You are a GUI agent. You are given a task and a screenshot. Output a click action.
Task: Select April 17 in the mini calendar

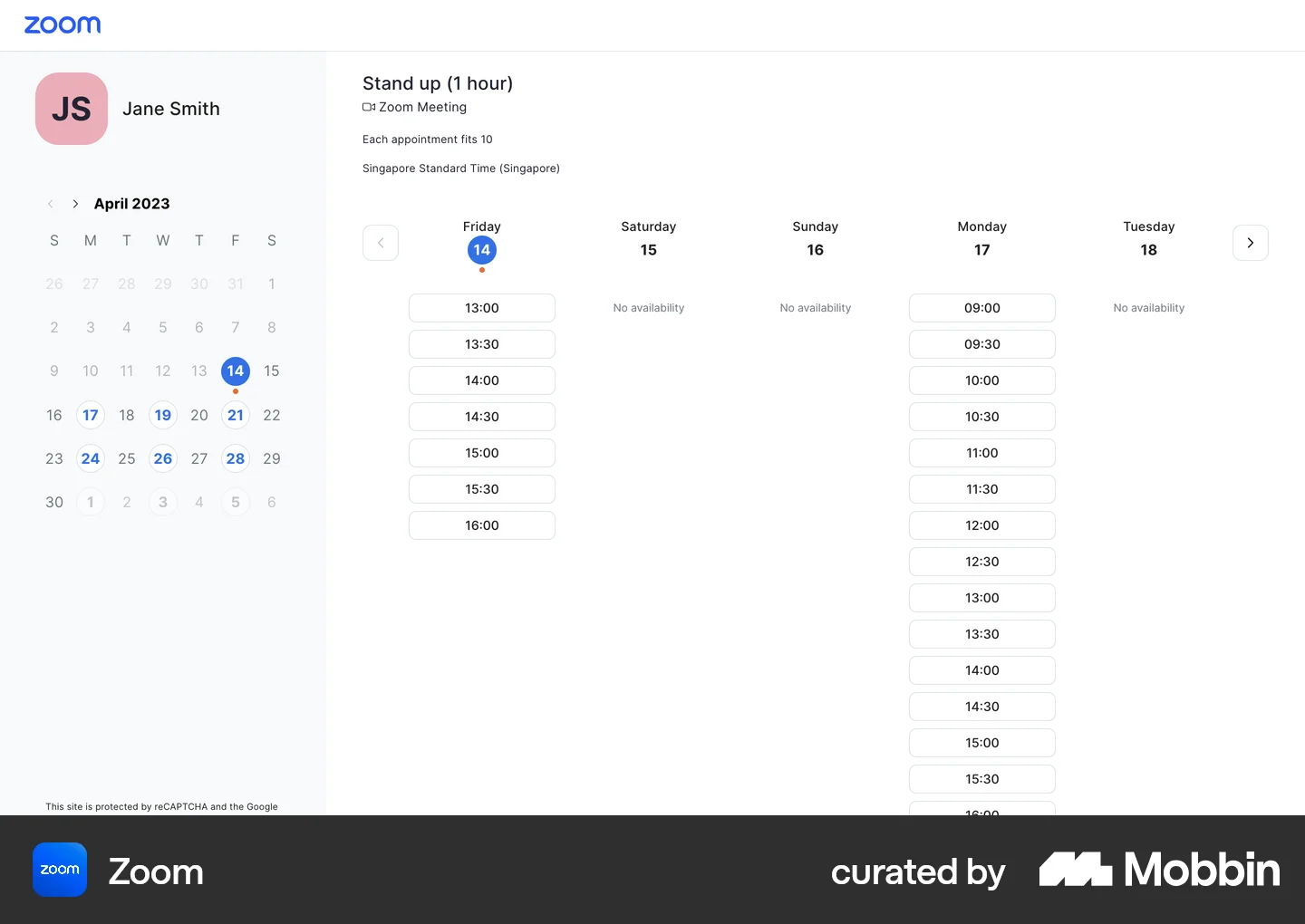(91, 415)
